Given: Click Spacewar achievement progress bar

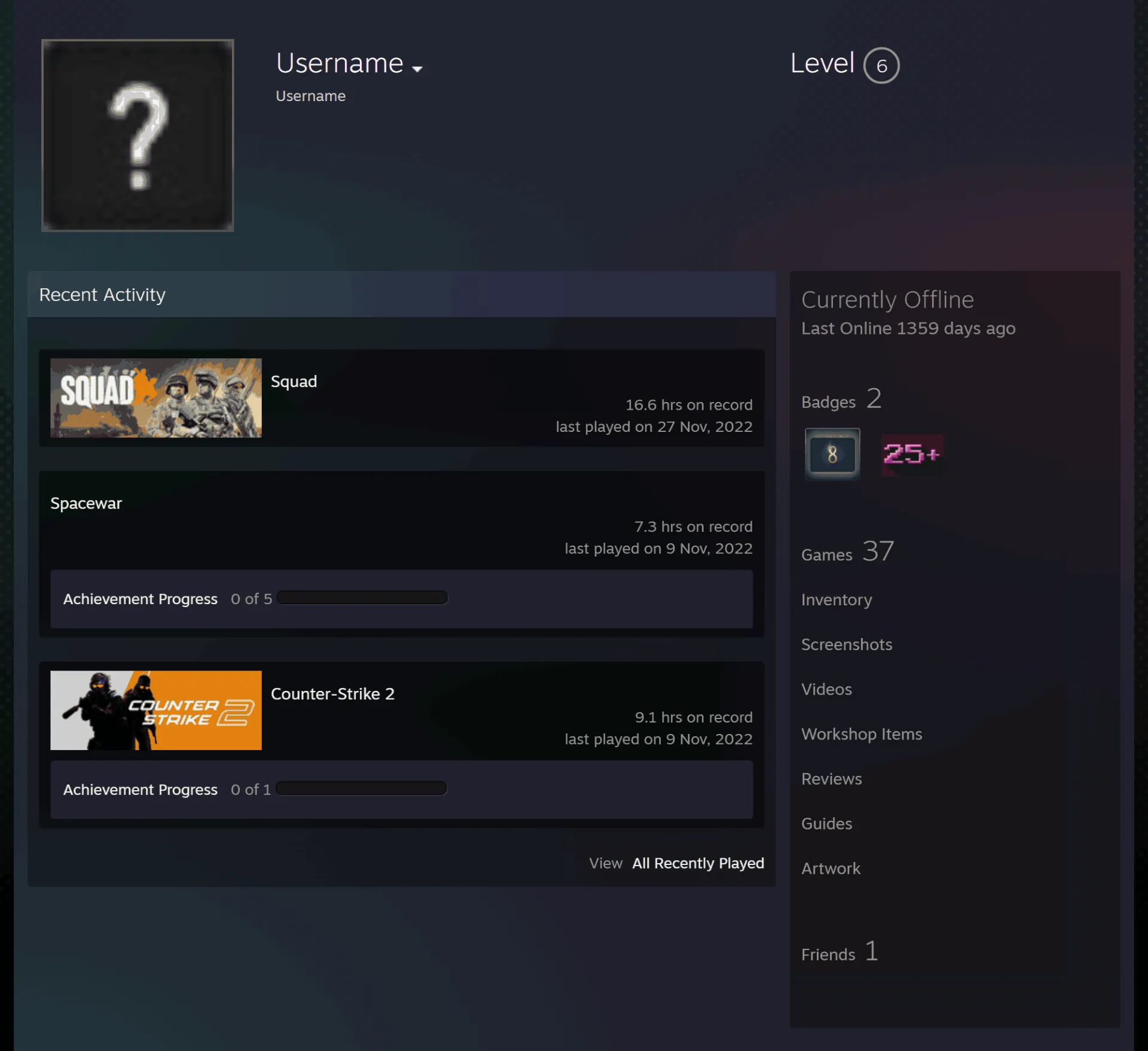Looking at the screenshot, I should point(362,598).
